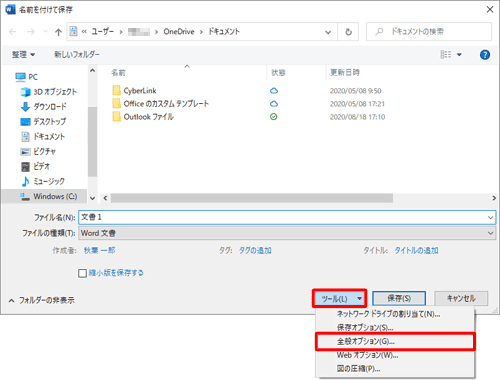Image resolution: width=500 pixels, height=380 pixels.
Task: Go up one folder level
Action: pyautogui.click(x=58, y=32)
